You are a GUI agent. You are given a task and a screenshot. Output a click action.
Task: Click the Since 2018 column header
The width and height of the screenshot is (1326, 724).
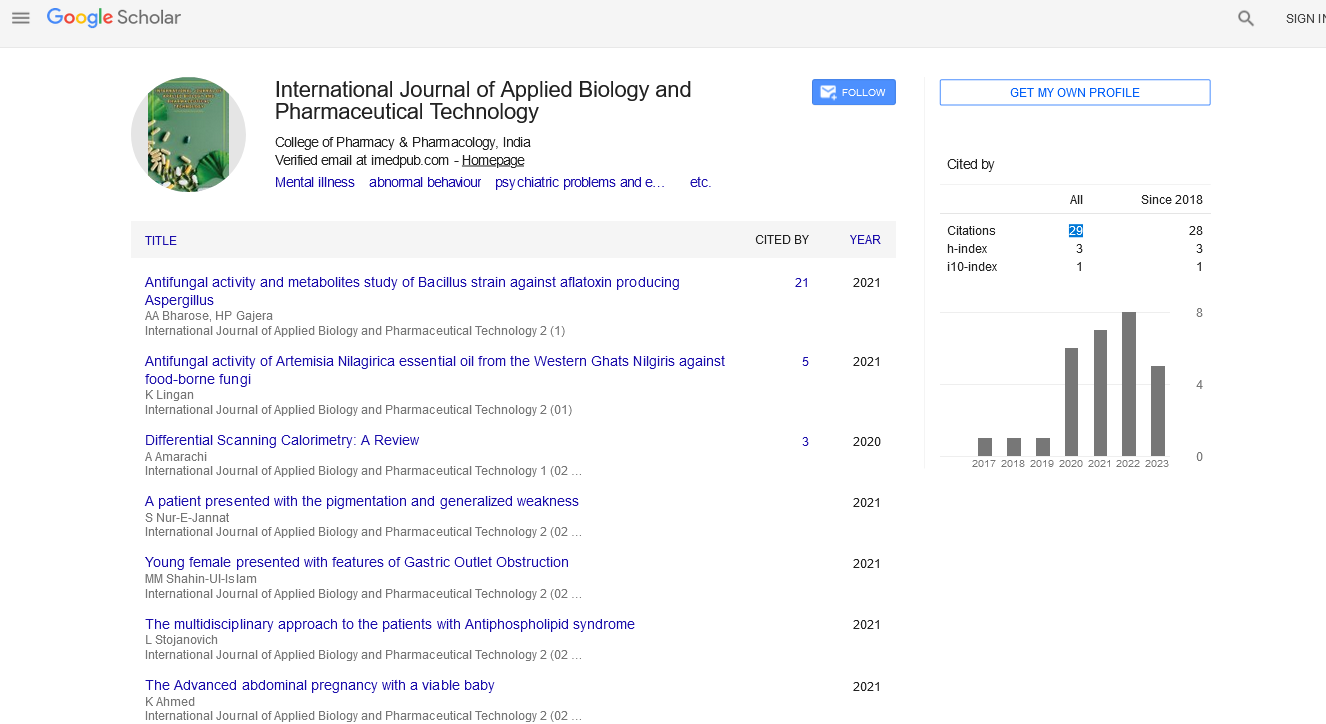coord(1172,200)
